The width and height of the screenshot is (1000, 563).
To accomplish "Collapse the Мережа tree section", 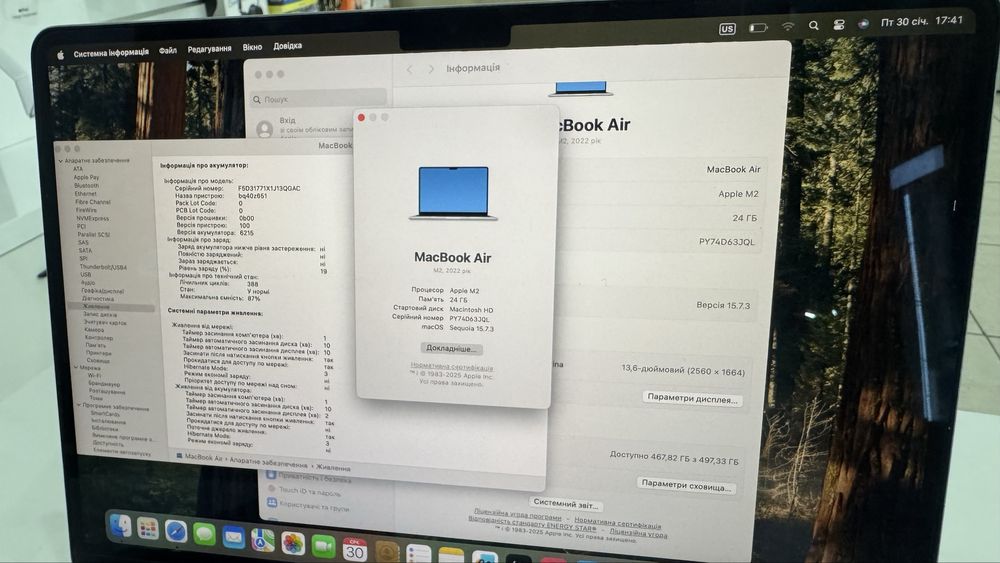I will (76, 367).
